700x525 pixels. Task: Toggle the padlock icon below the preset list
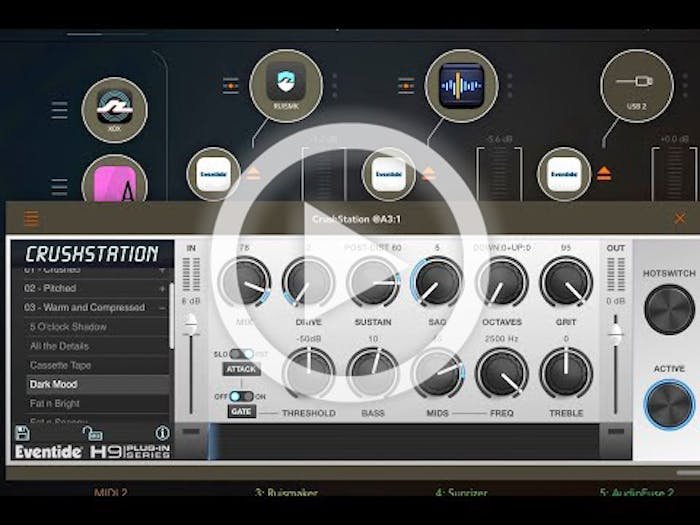pos(92,433)
